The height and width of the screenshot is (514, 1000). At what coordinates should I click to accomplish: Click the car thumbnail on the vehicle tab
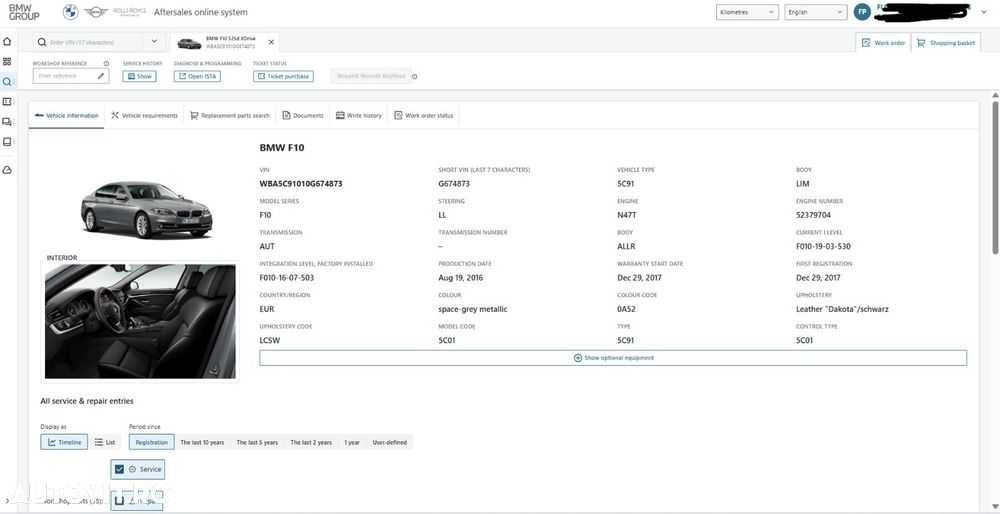tap(189, 43)
